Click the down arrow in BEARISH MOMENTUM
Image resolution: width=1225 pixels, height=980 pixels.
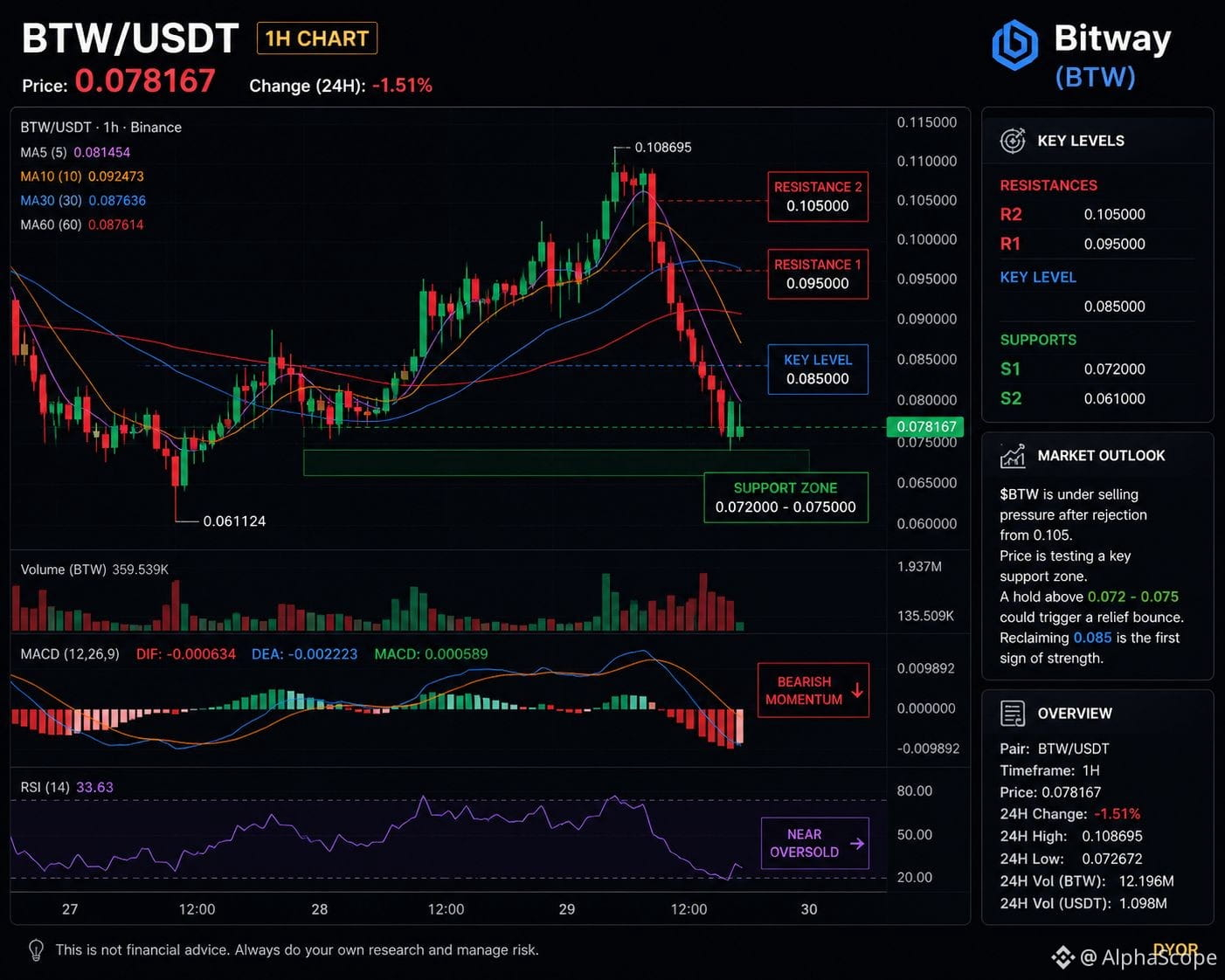coord(857,690)
